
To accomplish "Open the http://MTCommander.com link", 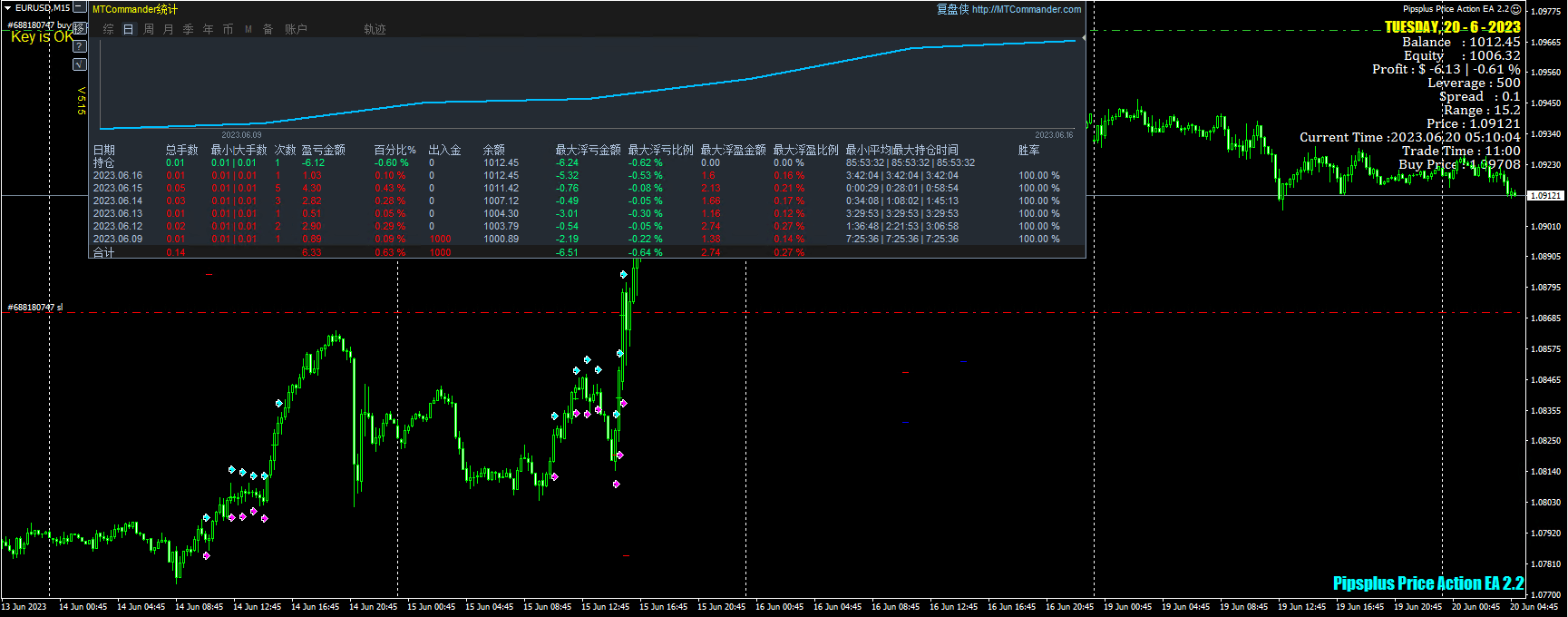I will pyautogui.click(x=1026, y=9).
